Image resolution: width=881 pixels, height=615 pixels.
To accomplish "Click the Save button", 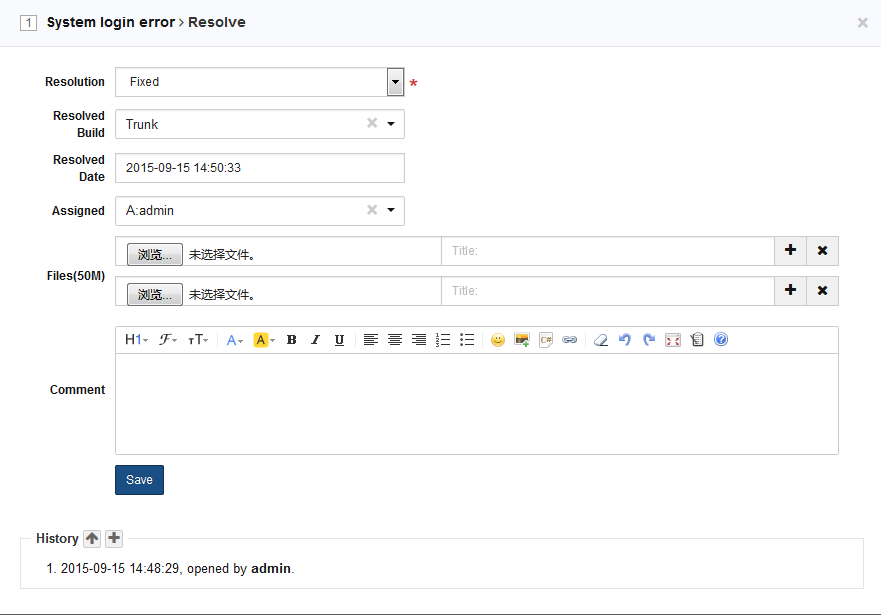I will point(139,480).
